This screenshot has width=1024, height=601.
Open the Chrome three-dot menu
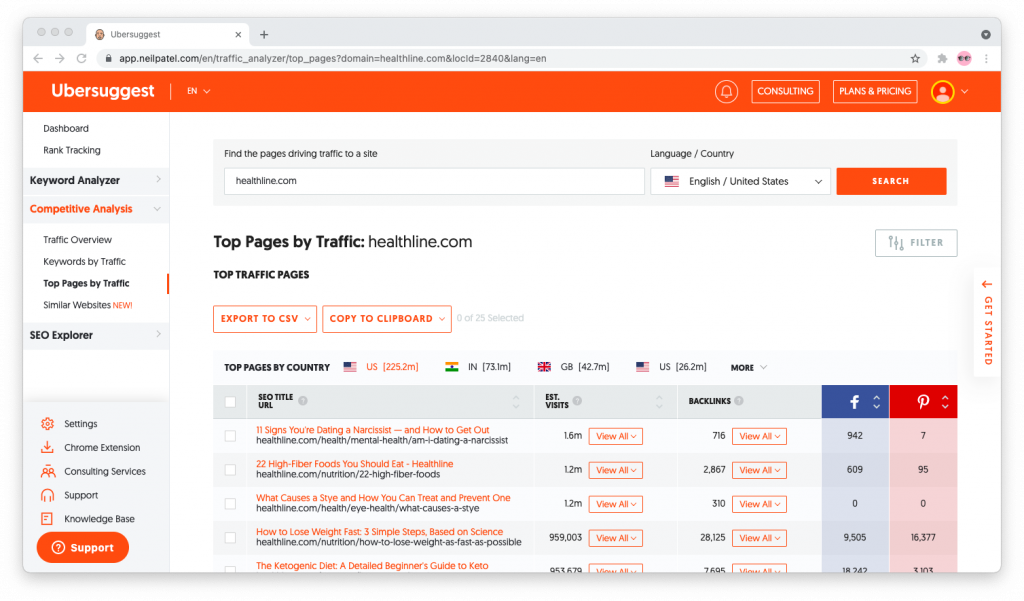point(986,58)
